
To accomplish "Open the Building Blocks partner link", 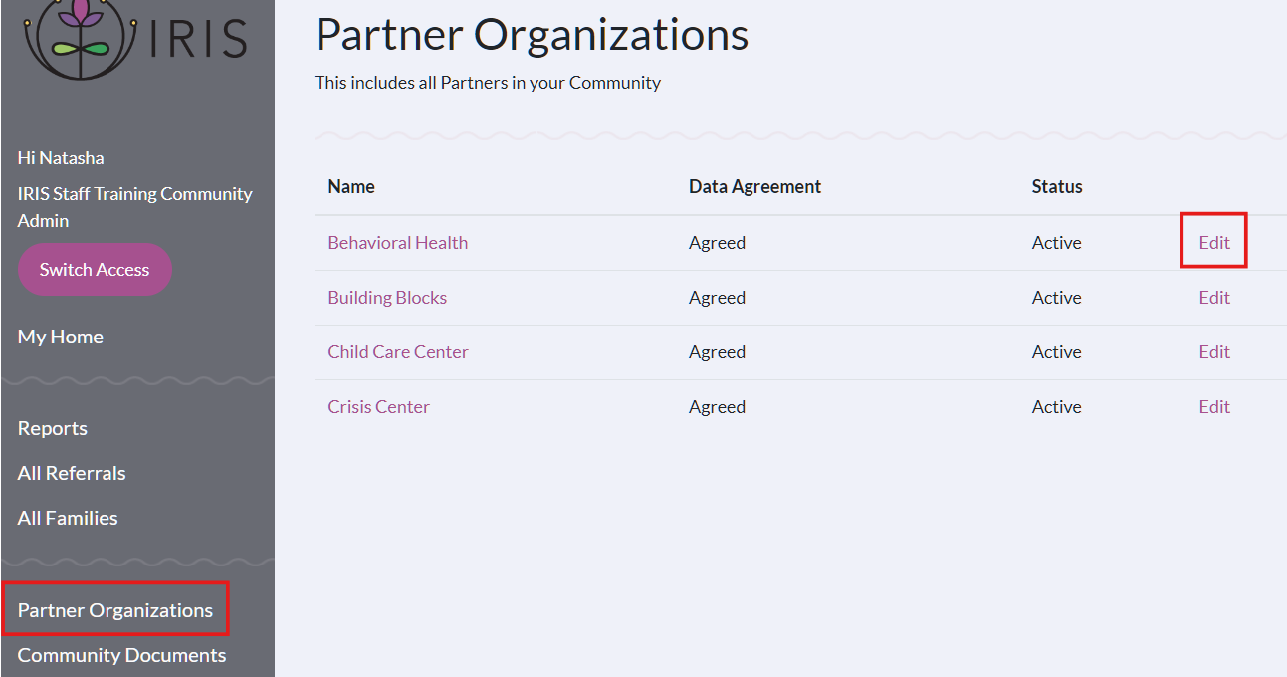I will click(387, 298).
